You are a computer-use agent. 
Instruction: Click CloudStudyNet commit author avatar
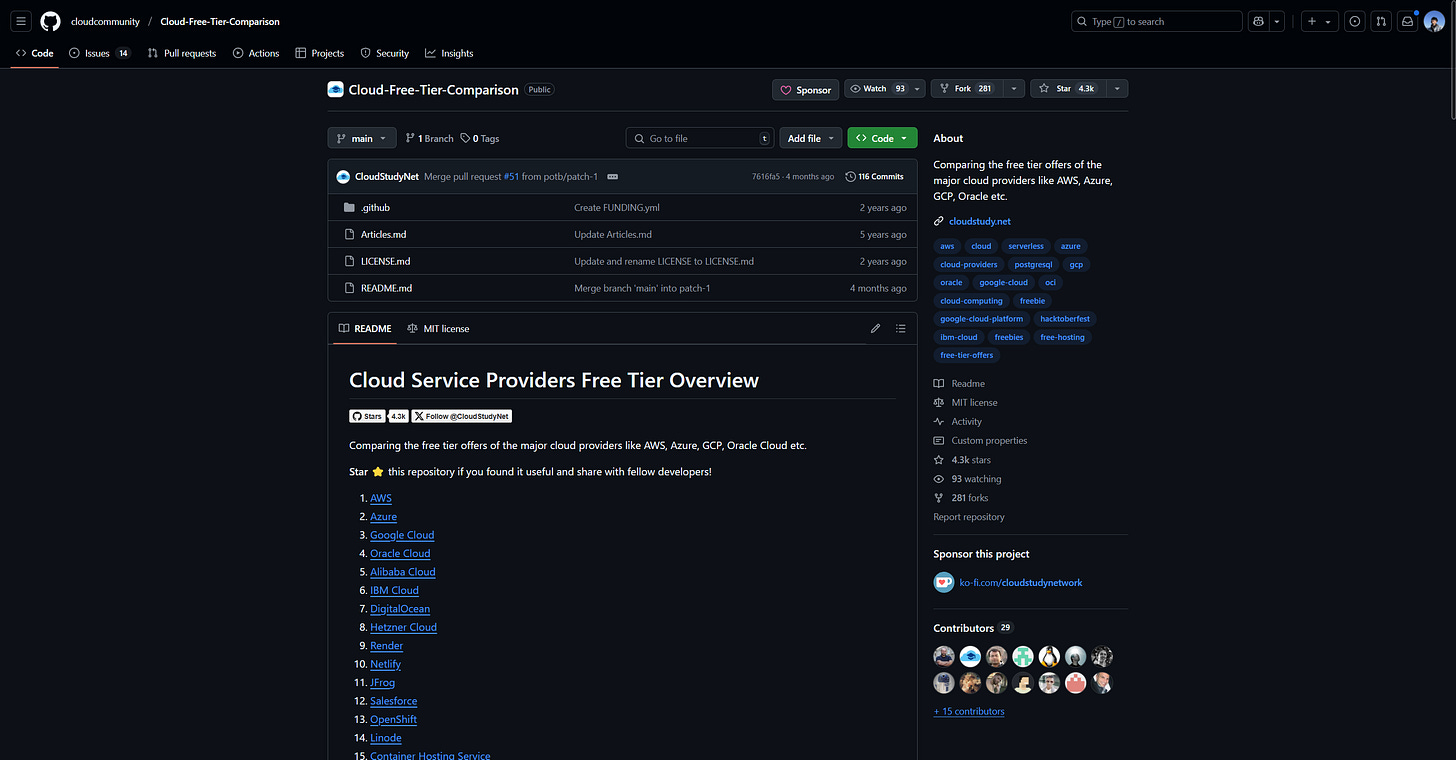[x=343, y=177]
